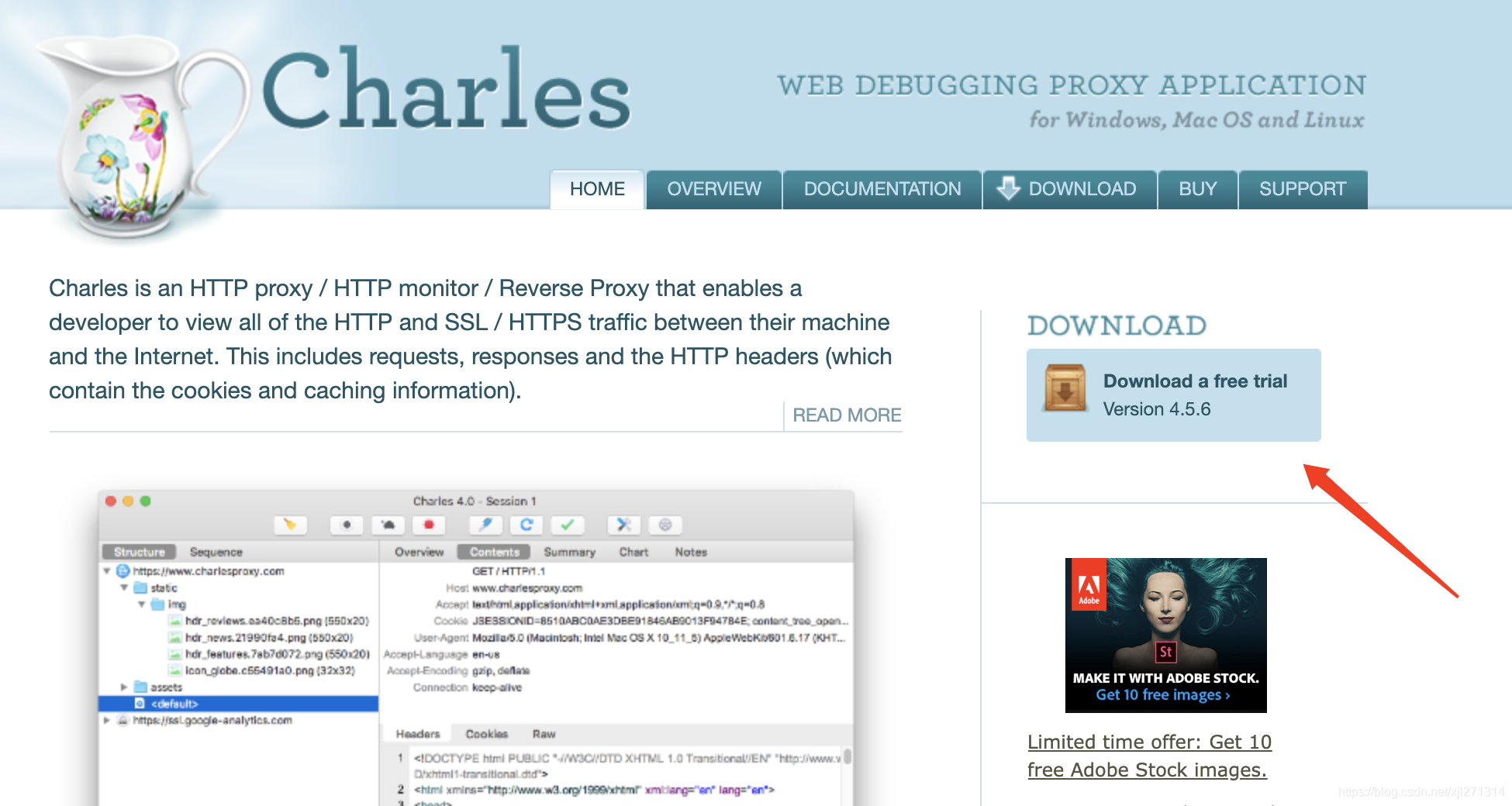Click the GET / HTTP/1.1 request line
The width and height of the screenshot is (1512, 806).
coord(509,571)
